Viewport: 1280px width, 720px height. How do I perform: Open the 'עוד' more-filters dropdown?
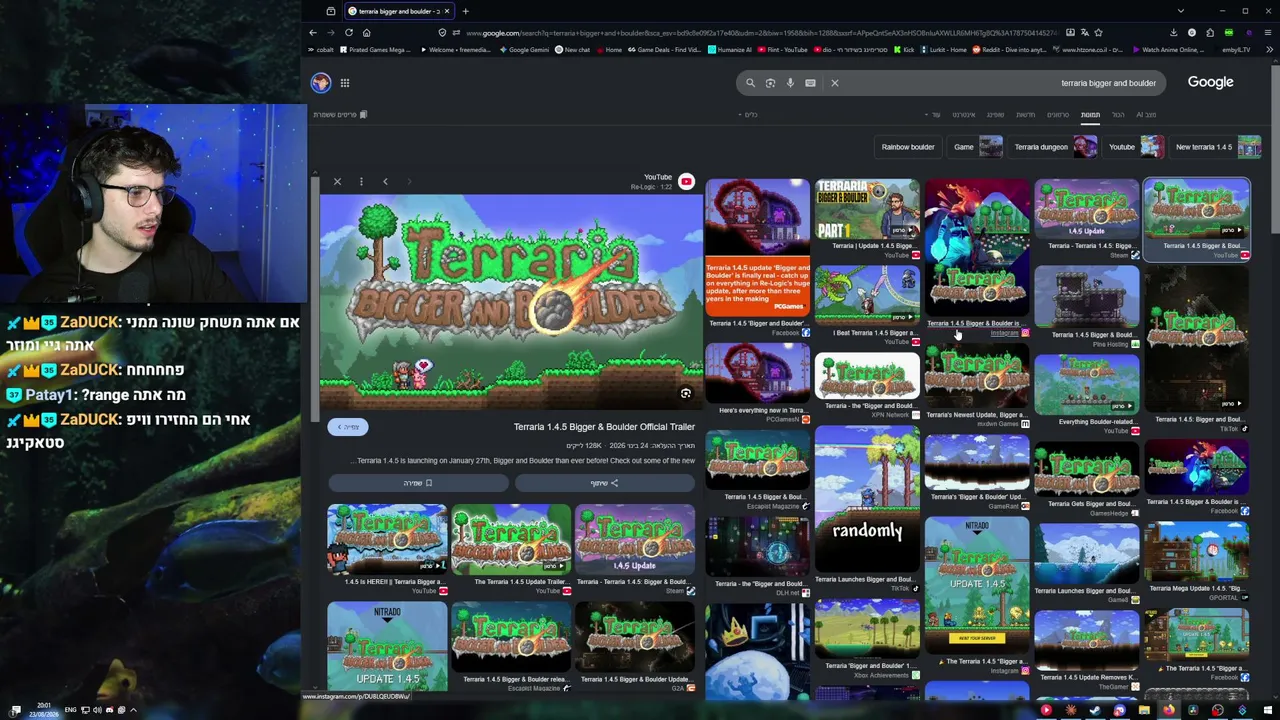(x=933, y=115)
